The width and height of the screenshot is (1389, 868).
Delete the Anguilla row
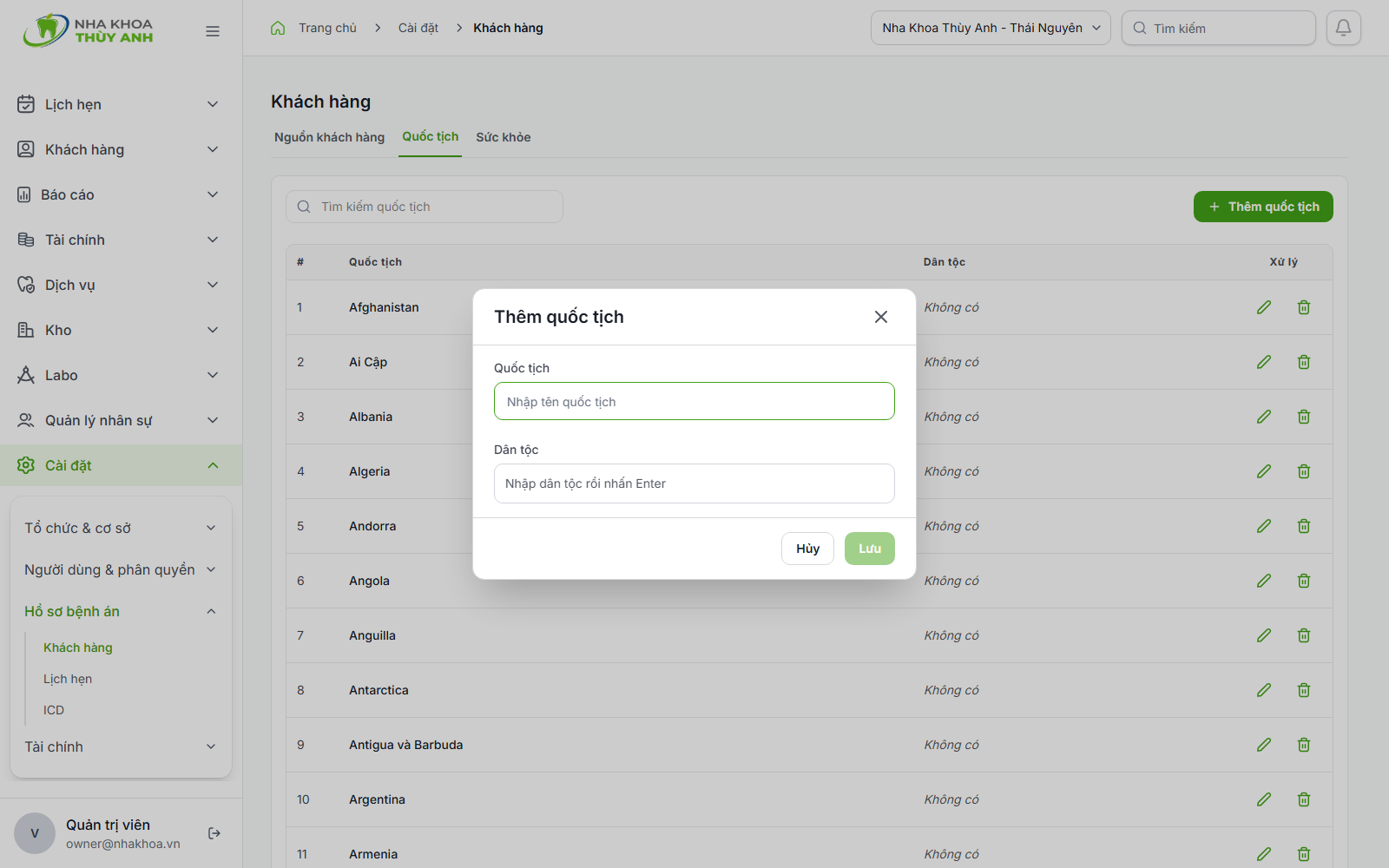tap(1304, 635)
